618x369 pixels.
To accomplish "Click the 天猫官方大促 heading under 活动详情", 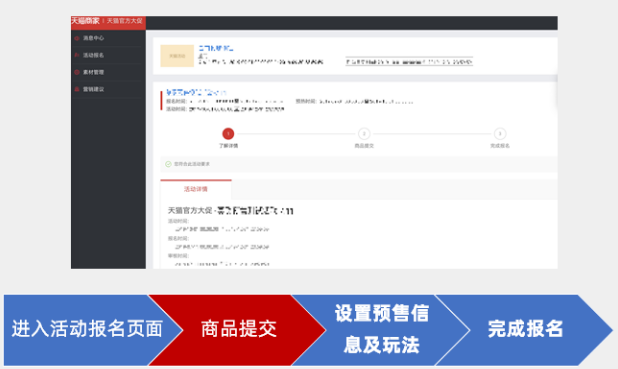I will 231,211.
